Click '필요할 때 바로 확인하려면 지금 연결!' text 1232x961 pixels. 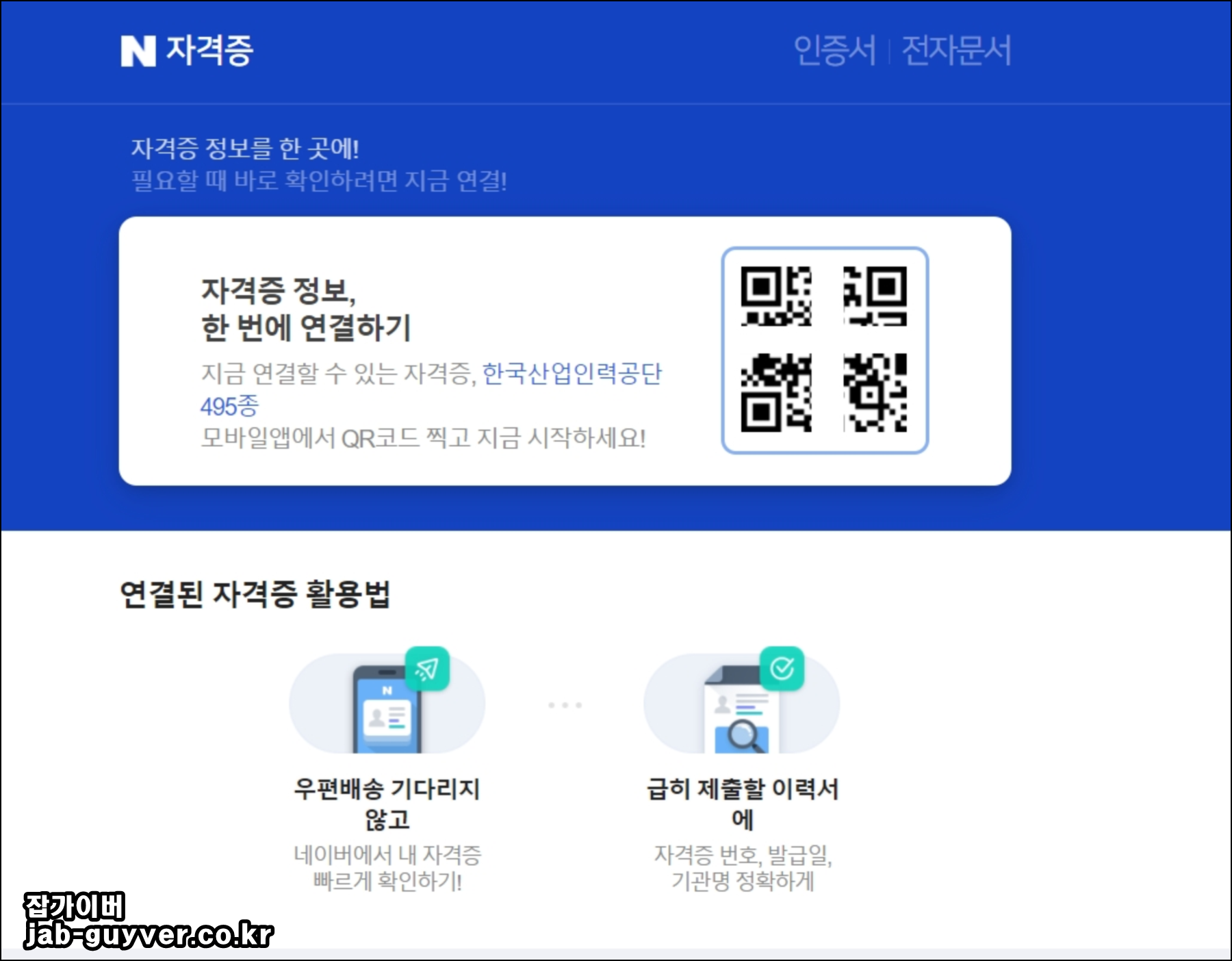(x=319, y=181)
